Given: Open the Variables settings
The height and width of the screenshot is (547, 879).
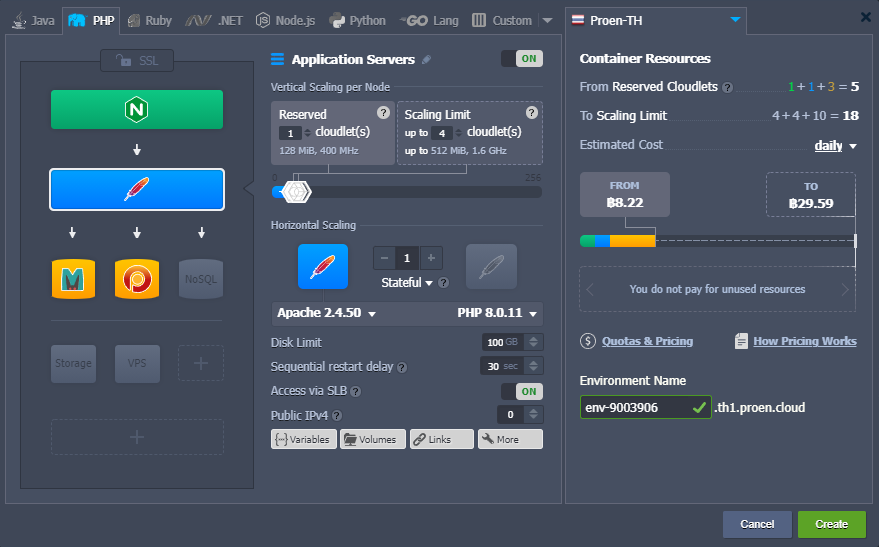Looking at the screenshot, I should point(304,439).
